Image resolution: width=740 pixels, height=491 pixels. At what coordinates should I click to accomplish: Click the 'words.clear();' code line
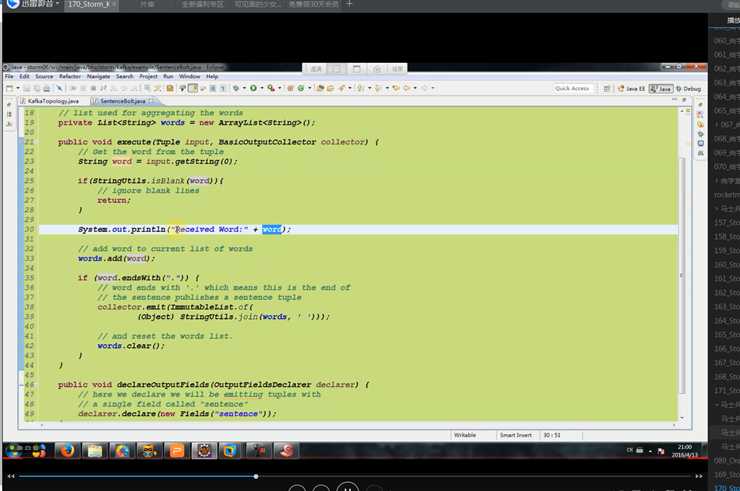131,346
